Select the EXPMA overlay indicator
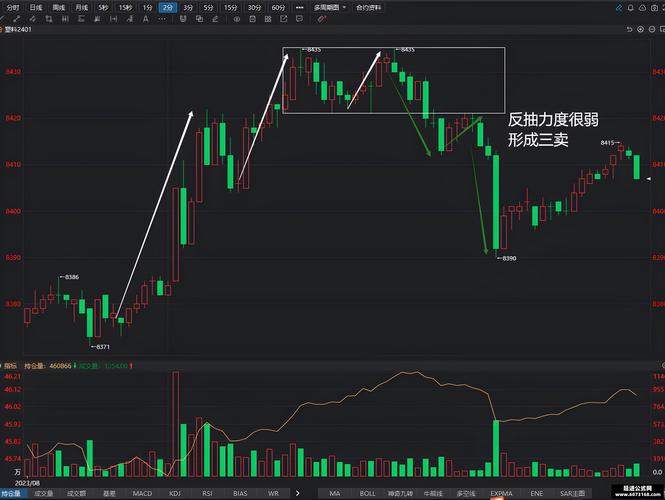Viewport: 665px width, 500px height. tap(501, 493)
